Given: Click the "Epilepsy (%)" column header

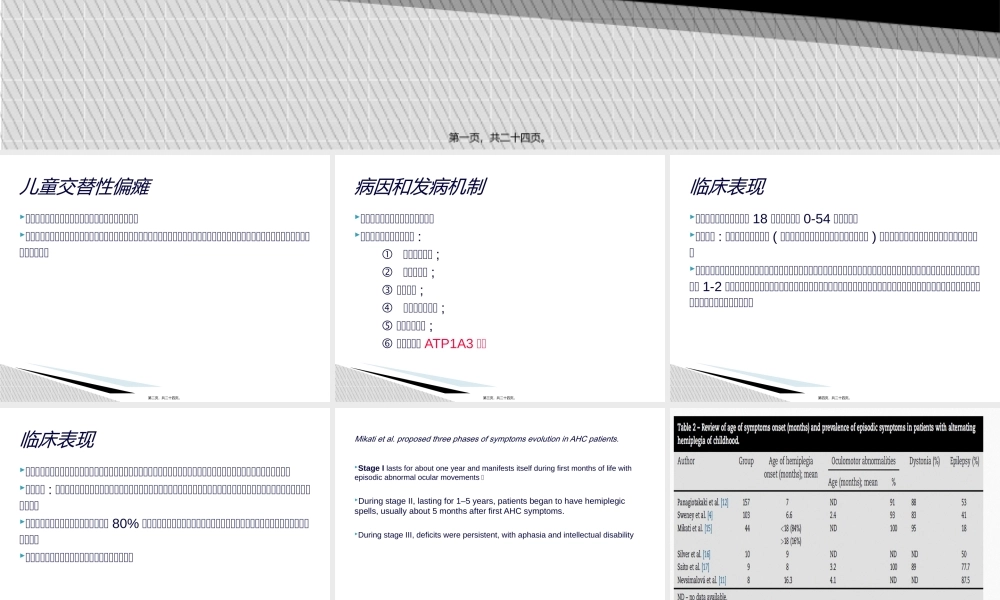Looking at the screenshot, I should coord(963,461).
